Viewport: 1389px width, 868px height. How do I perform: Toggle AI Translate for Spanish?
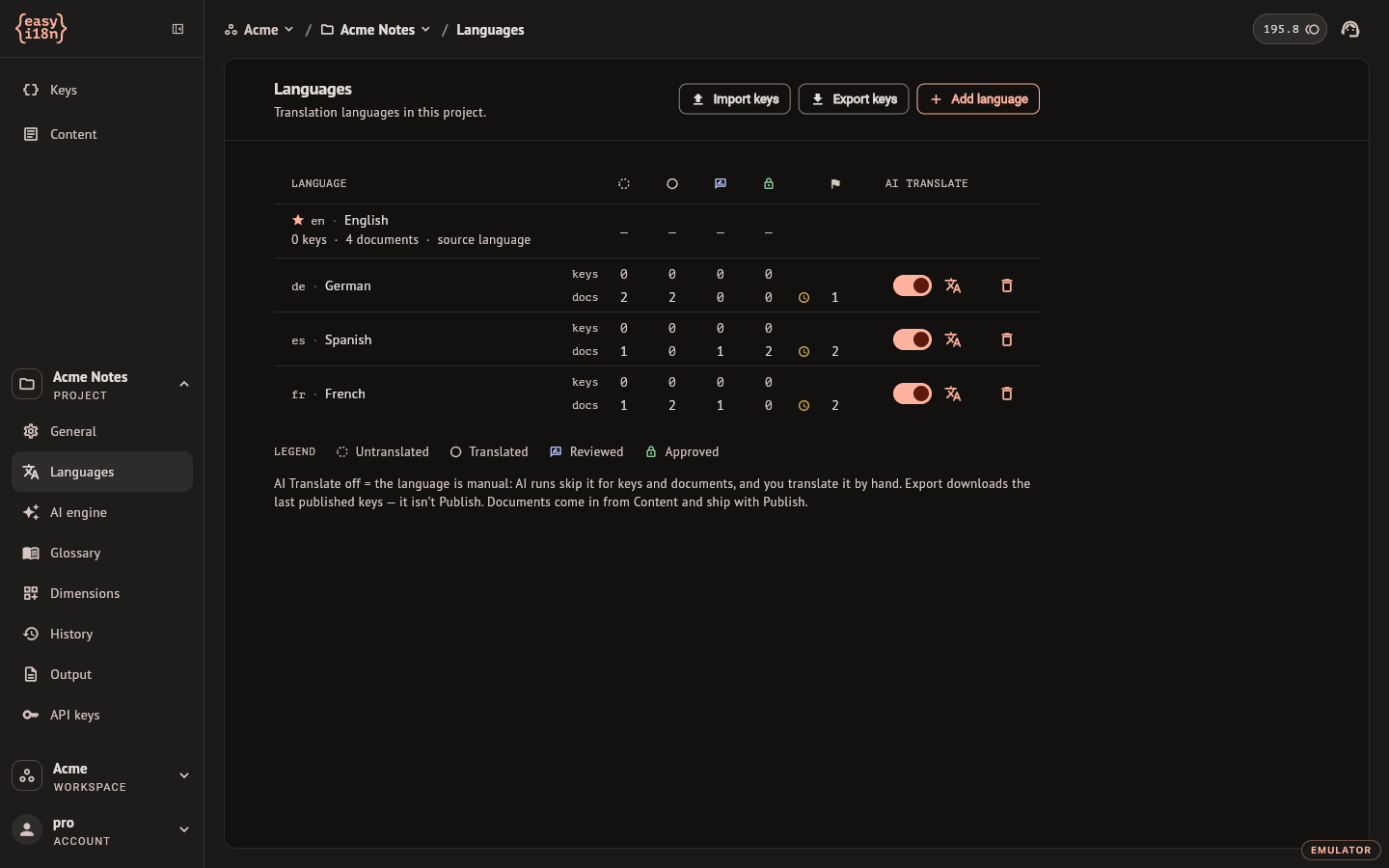pos(912,339)
